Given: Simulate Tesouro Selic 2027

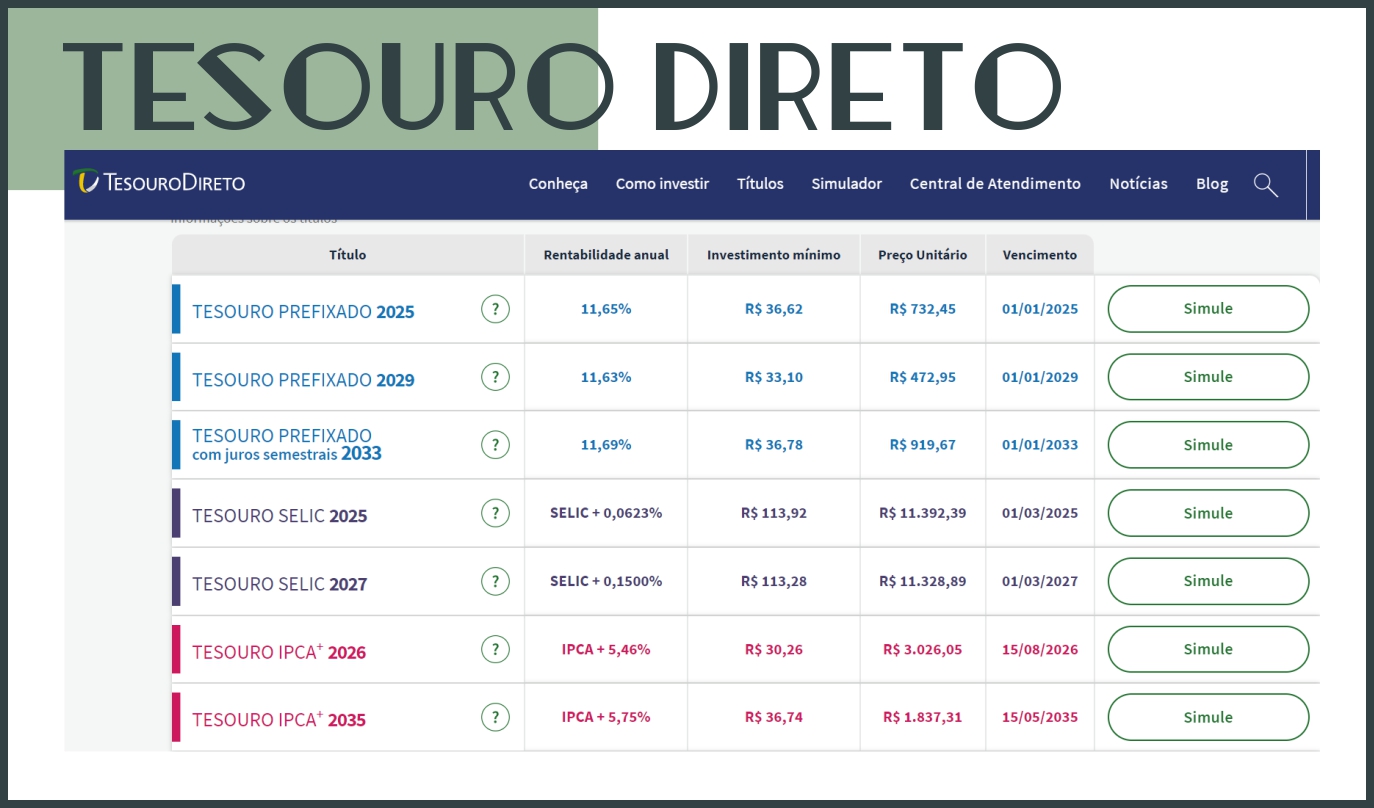Looking at the screenshot, I should [1208, 581].
